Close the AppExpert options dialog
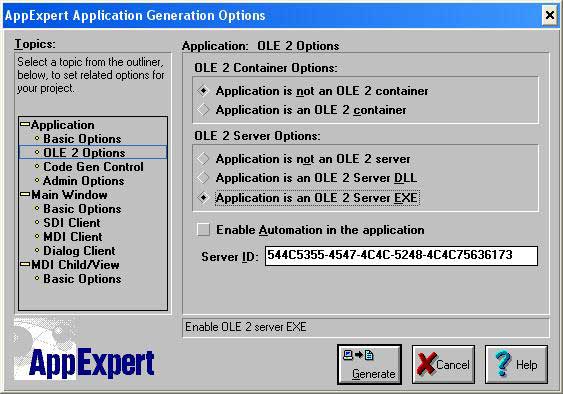 (549, 15)
